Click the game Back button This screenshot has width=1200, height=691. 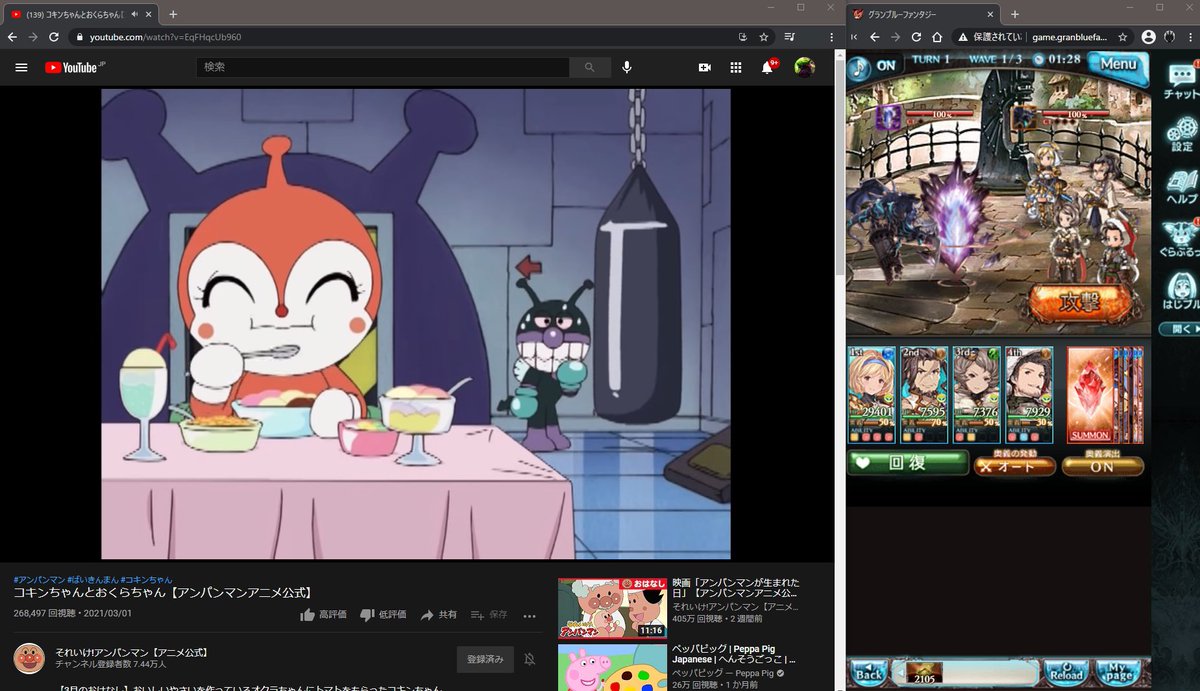[868, 672]
